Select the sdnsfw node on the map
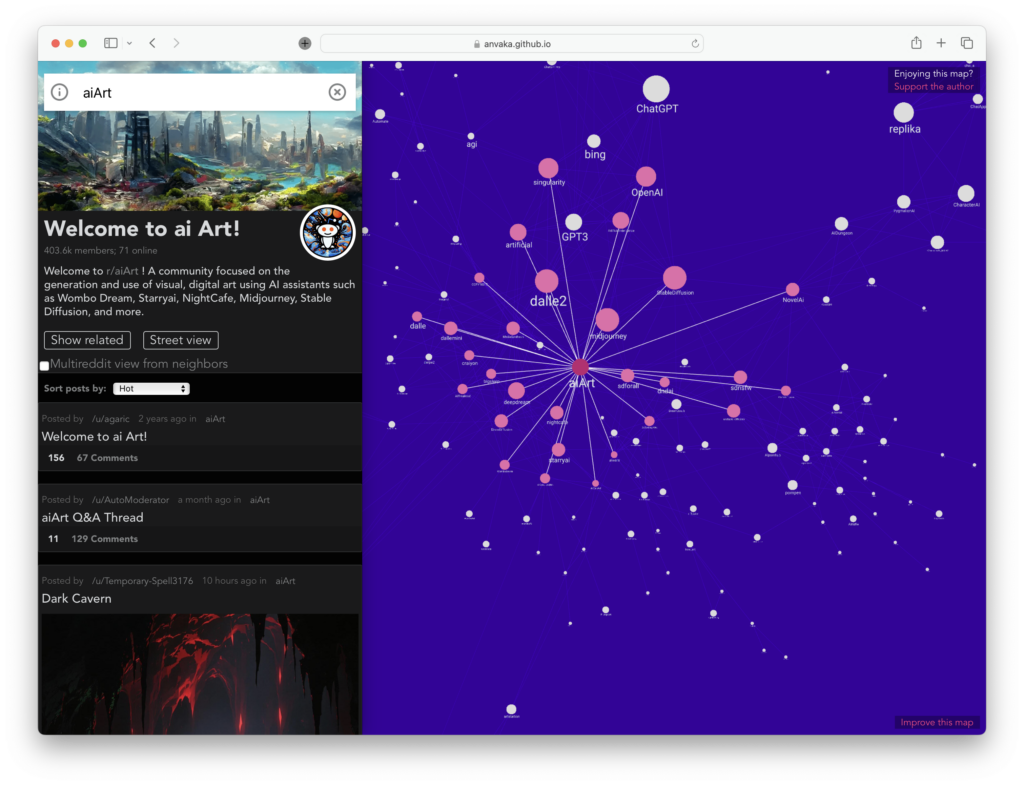The width and height of the screenshot is (1024, 785). [x=740, y=377]
